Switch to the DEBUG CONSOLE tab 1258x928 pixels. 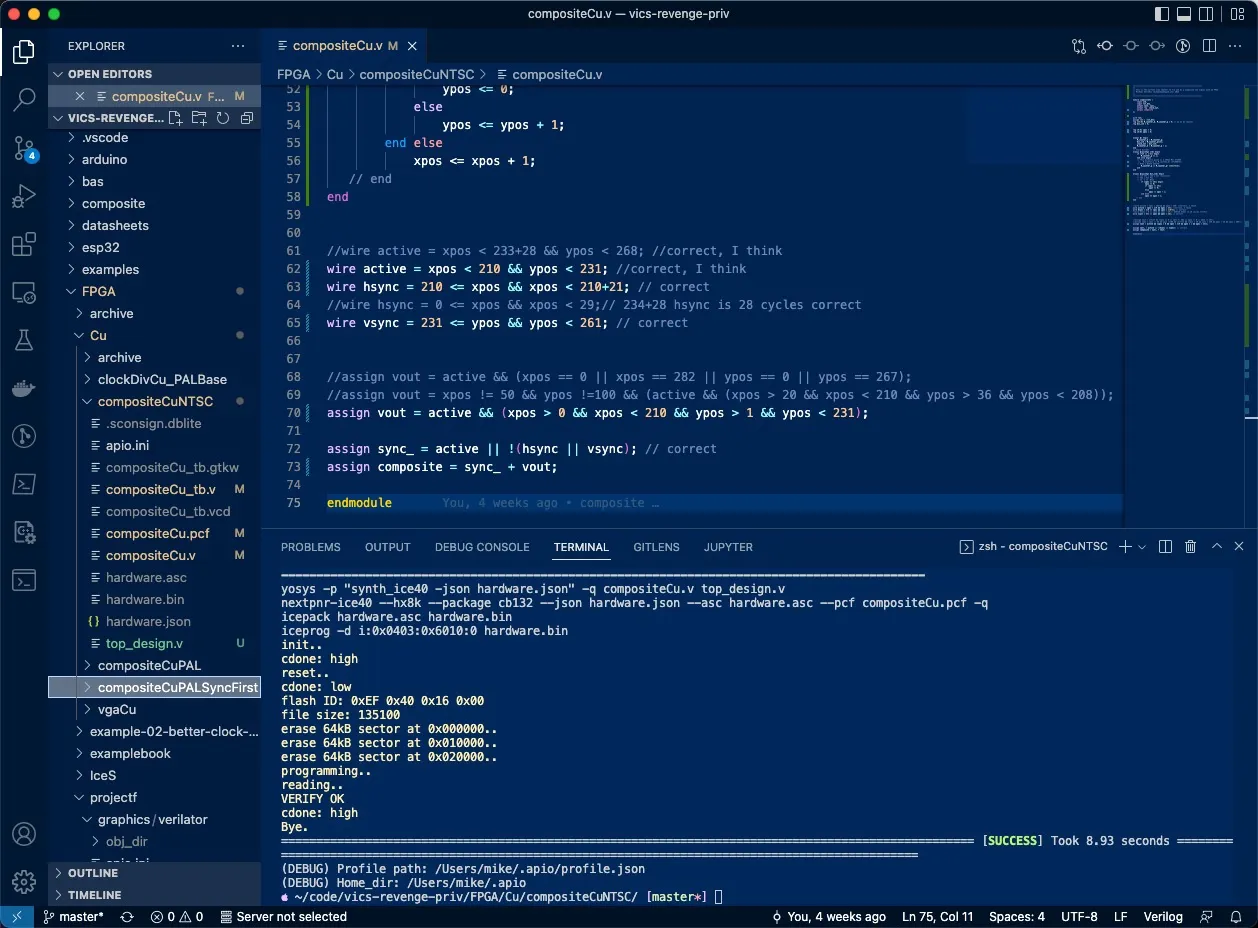[x=482, y=547]
